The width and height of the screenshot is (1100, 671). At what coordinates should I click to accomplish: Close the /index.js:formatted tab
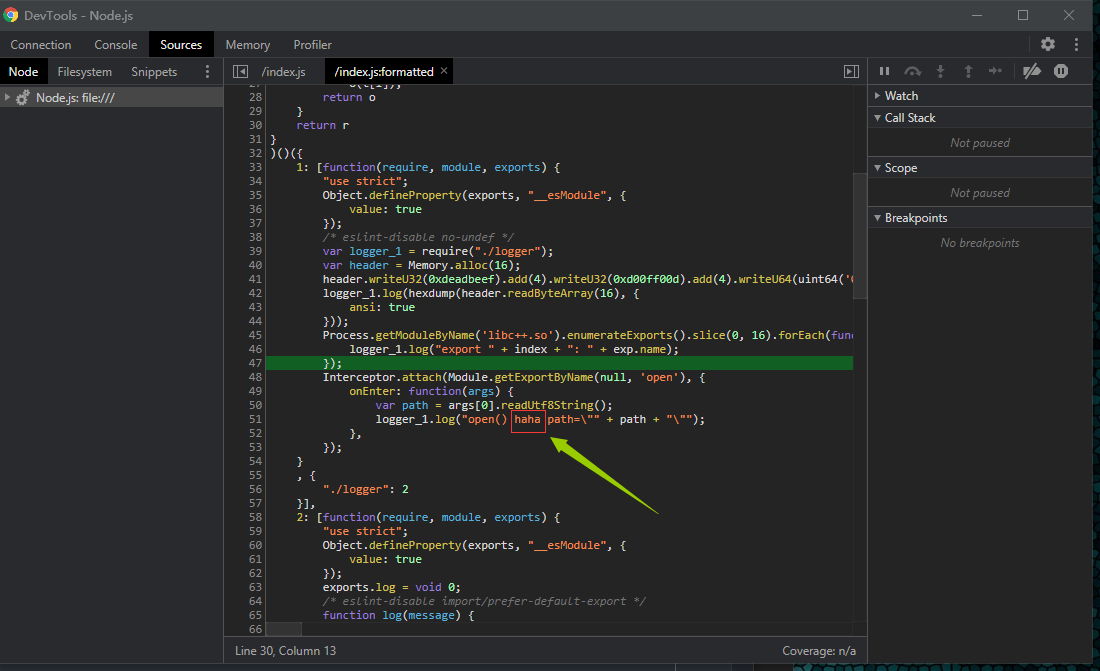(x=444, y=71)
